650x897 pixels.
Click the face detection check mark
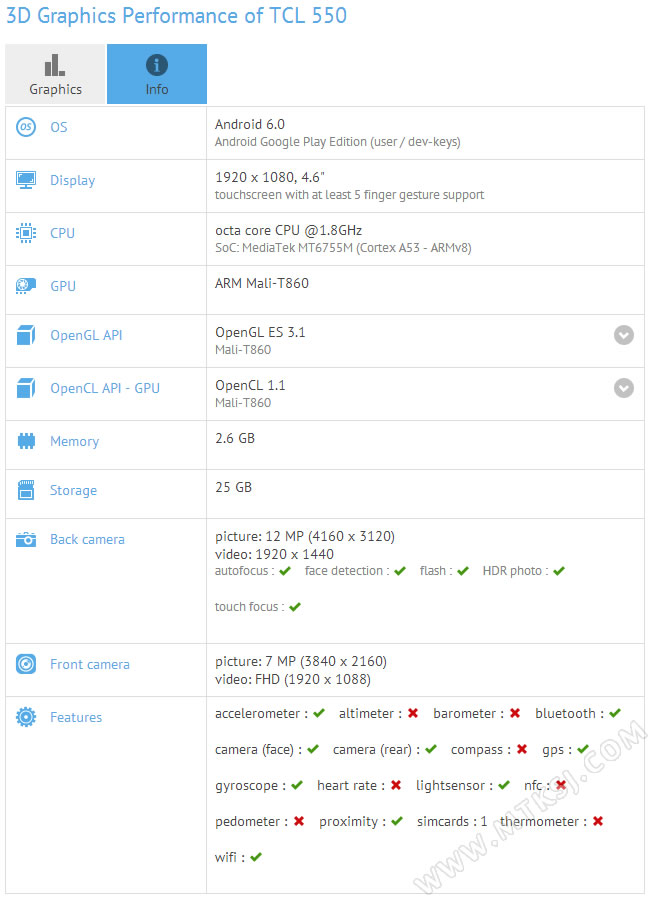point(400,571)
